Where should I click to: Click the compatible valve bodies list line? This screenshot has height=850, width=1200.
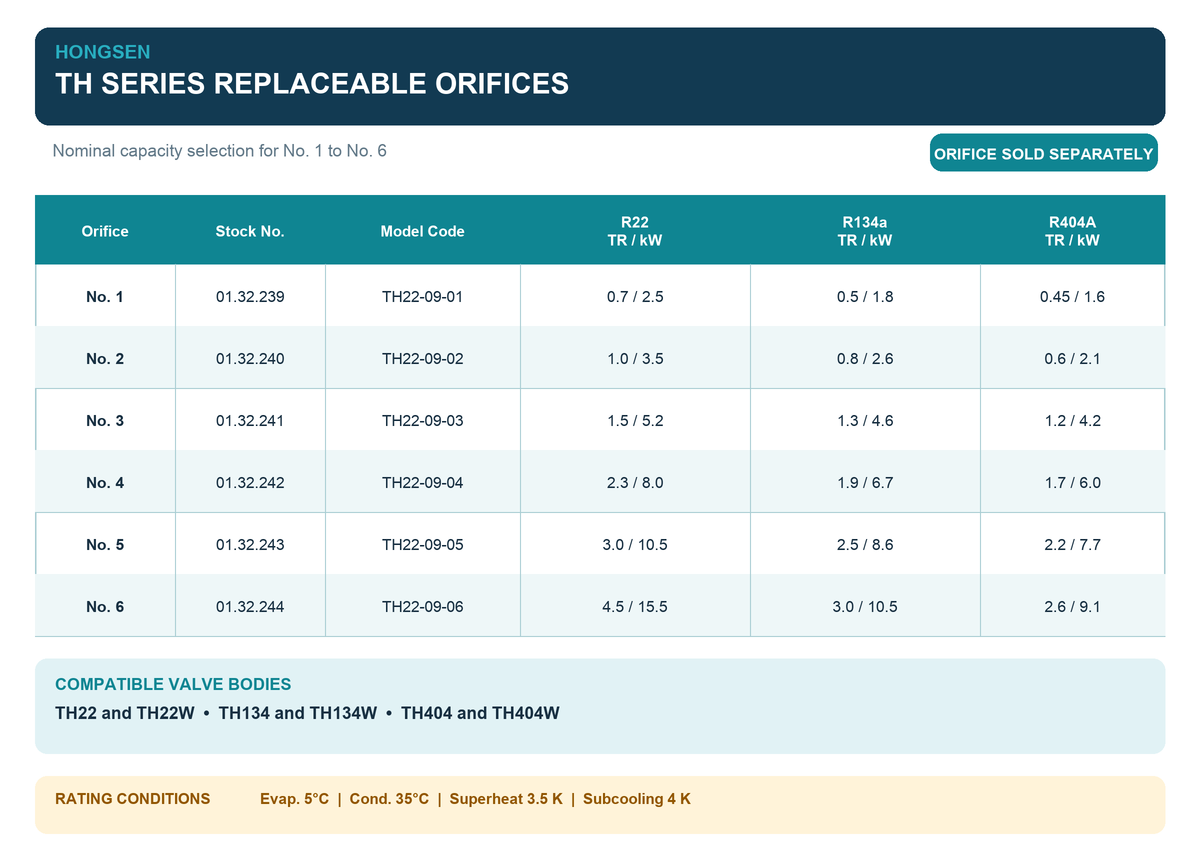click(x=307, y=714)
